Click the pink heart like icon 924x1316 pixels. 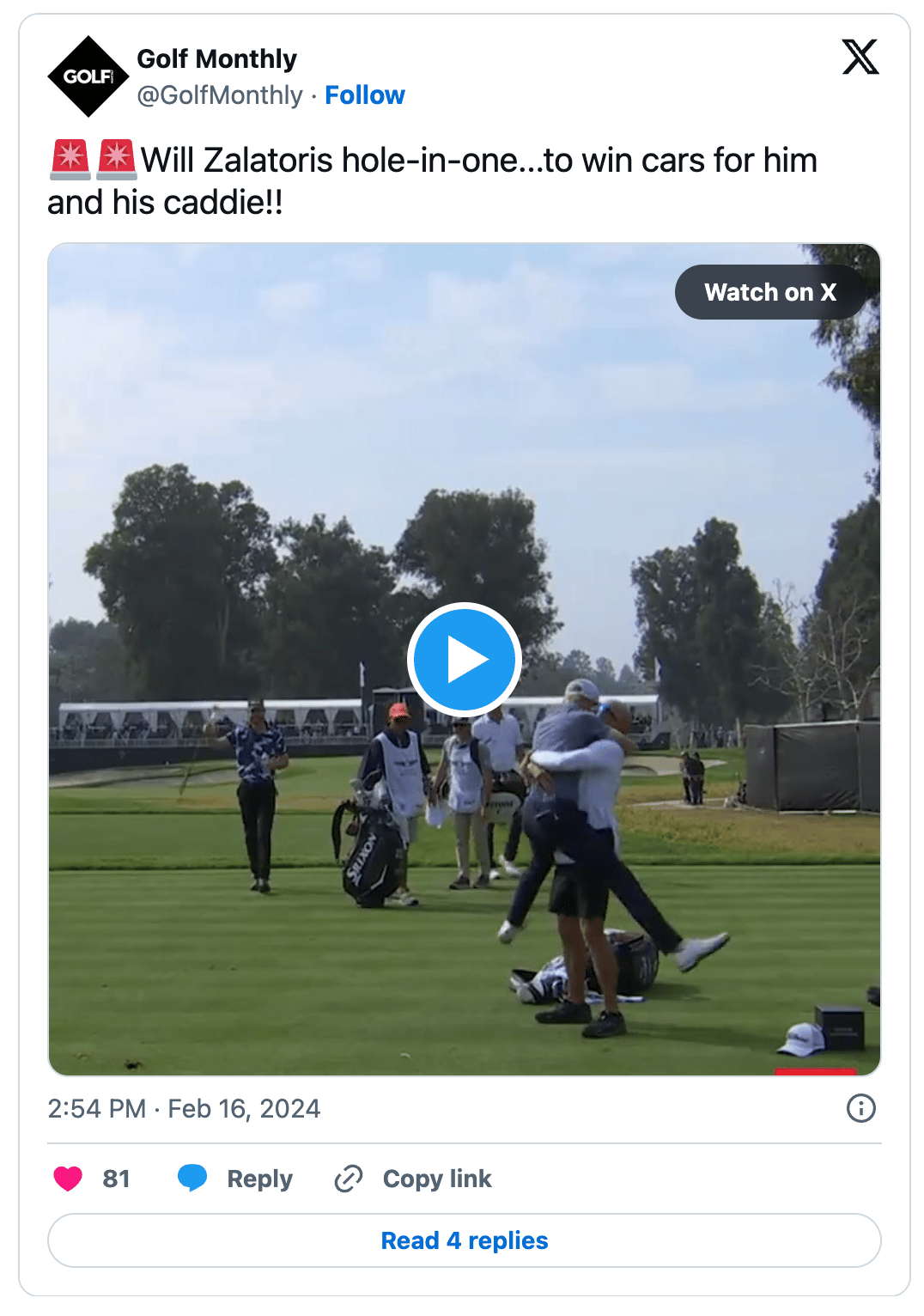point(68,1179)
